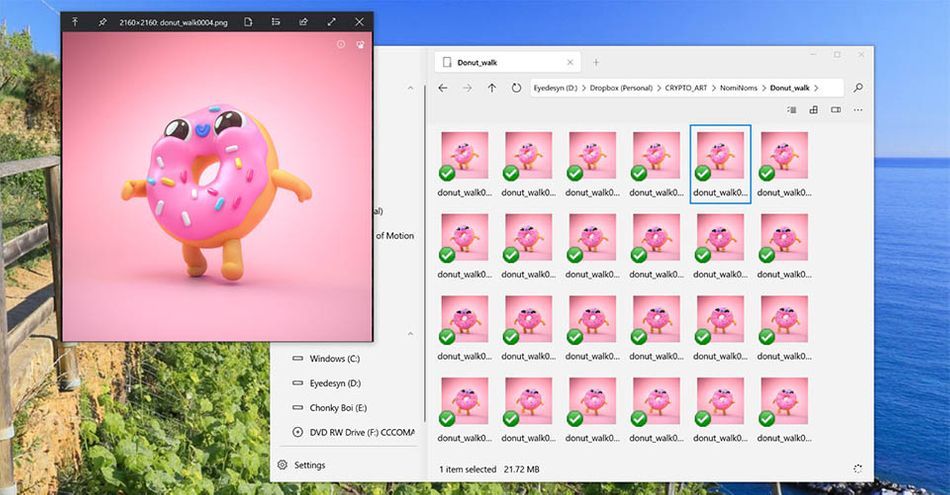This screenshot has width=950, height=495.
Task: Expand chevron after NomiNoms breadcrumb
Action: [x=763, y=88]
